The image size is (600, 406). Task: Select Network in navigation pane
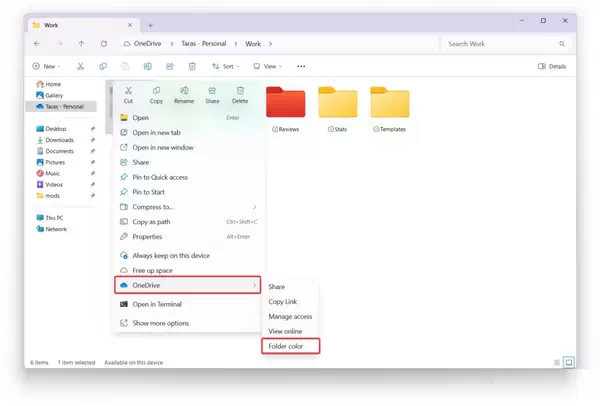[x=51, y=229]
